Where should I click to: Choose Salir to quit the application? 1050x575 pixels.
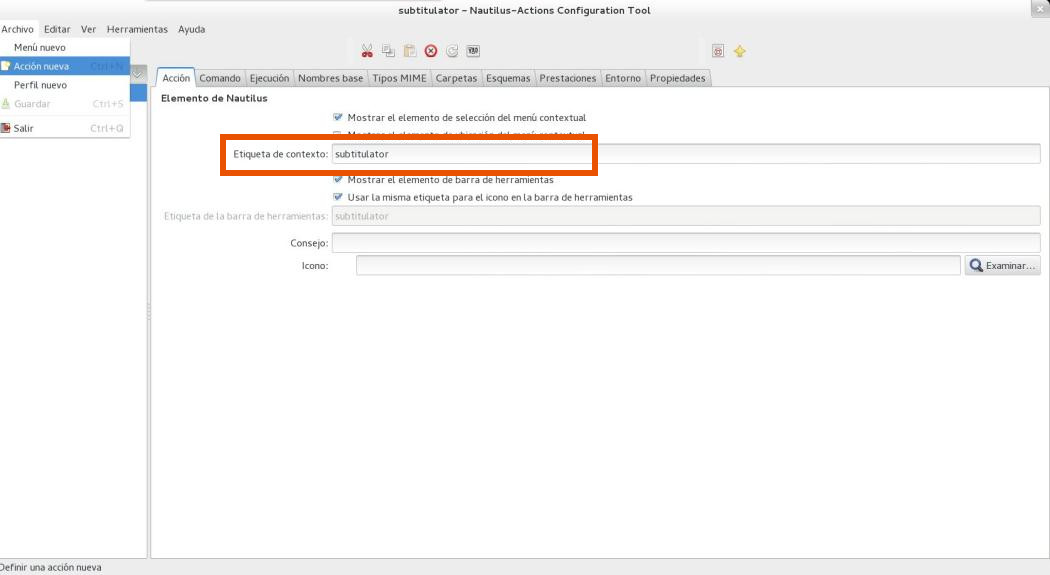pyautogui.click(x=65, y=128)
